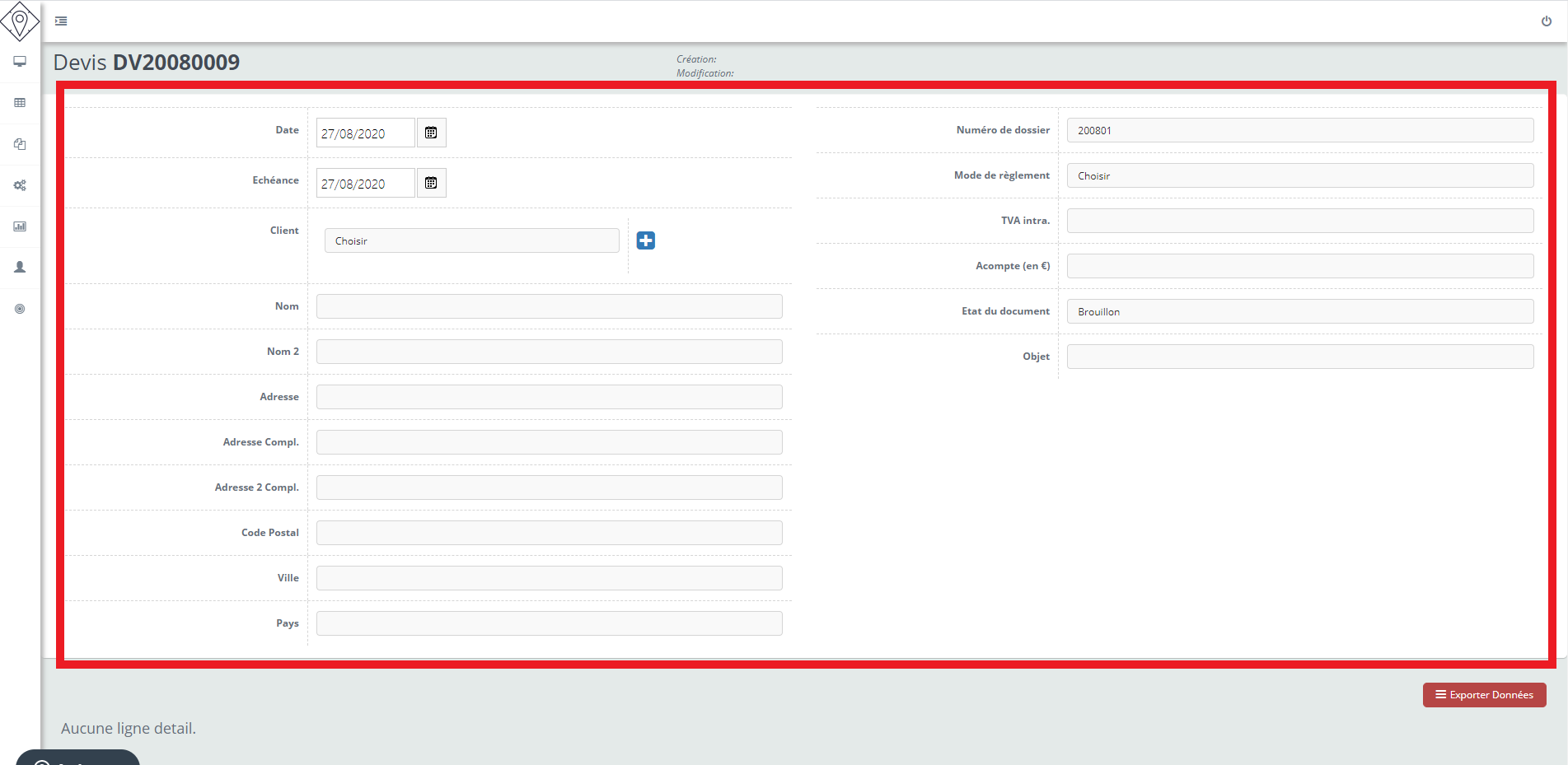
Task: Click the Exporter Données button
Action: tap(1484, 695)
